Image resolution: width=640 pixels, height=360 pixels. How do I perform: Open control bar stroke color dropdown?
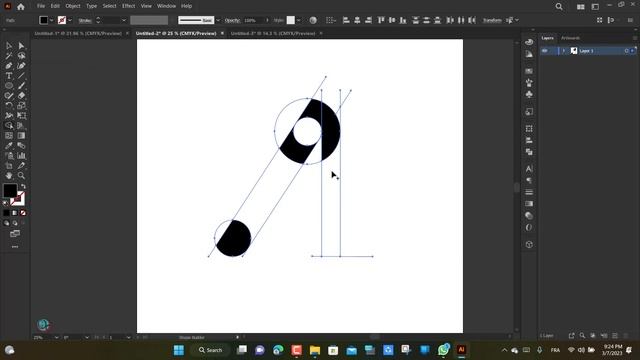pyautogui.click(x=70, y=20)
